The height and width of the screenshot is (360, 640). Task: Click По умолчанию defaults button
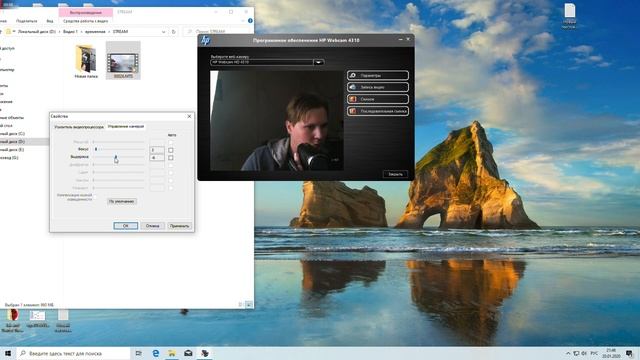122,201
